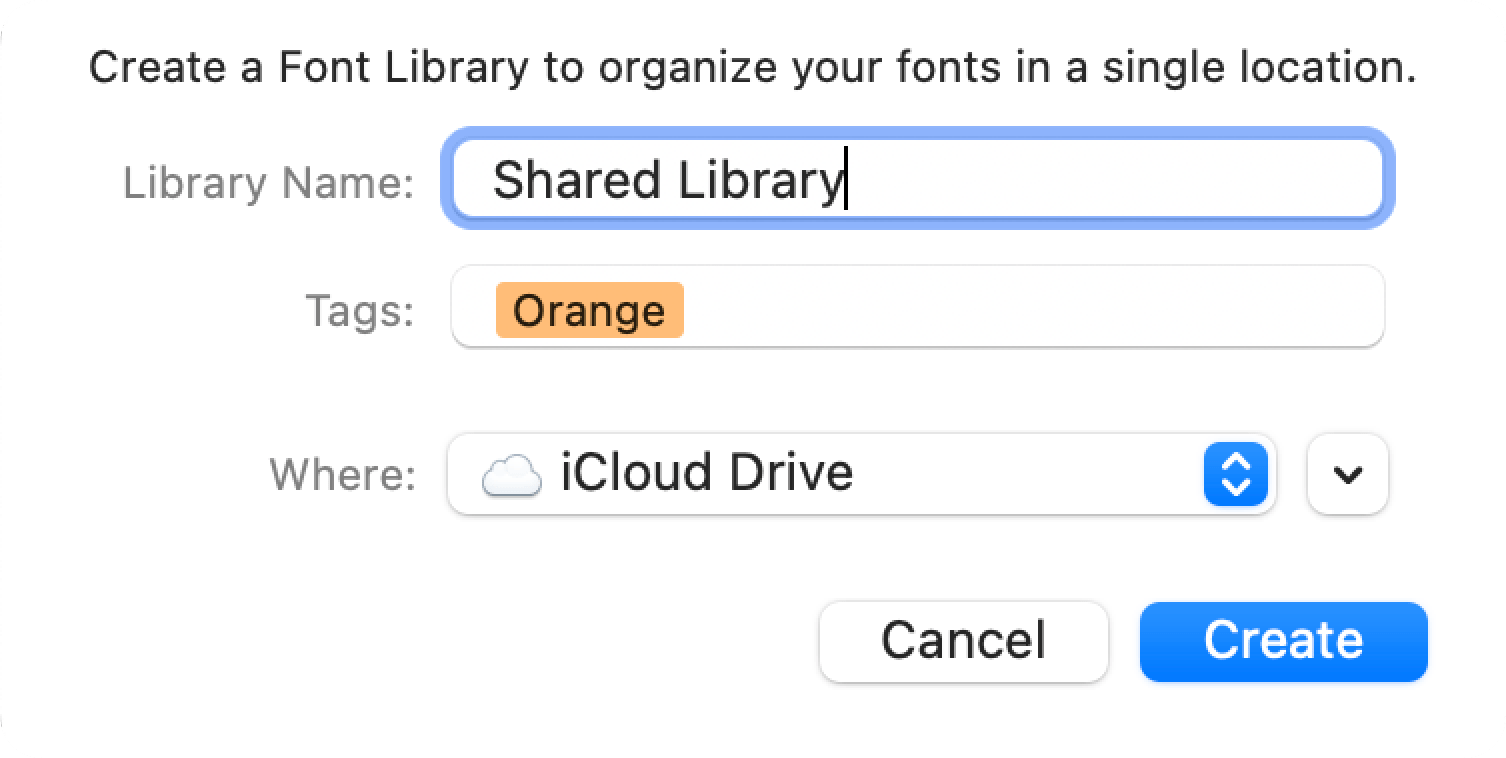
Task: Confirm library creation with Create
Action: (x=1283, y=641)
